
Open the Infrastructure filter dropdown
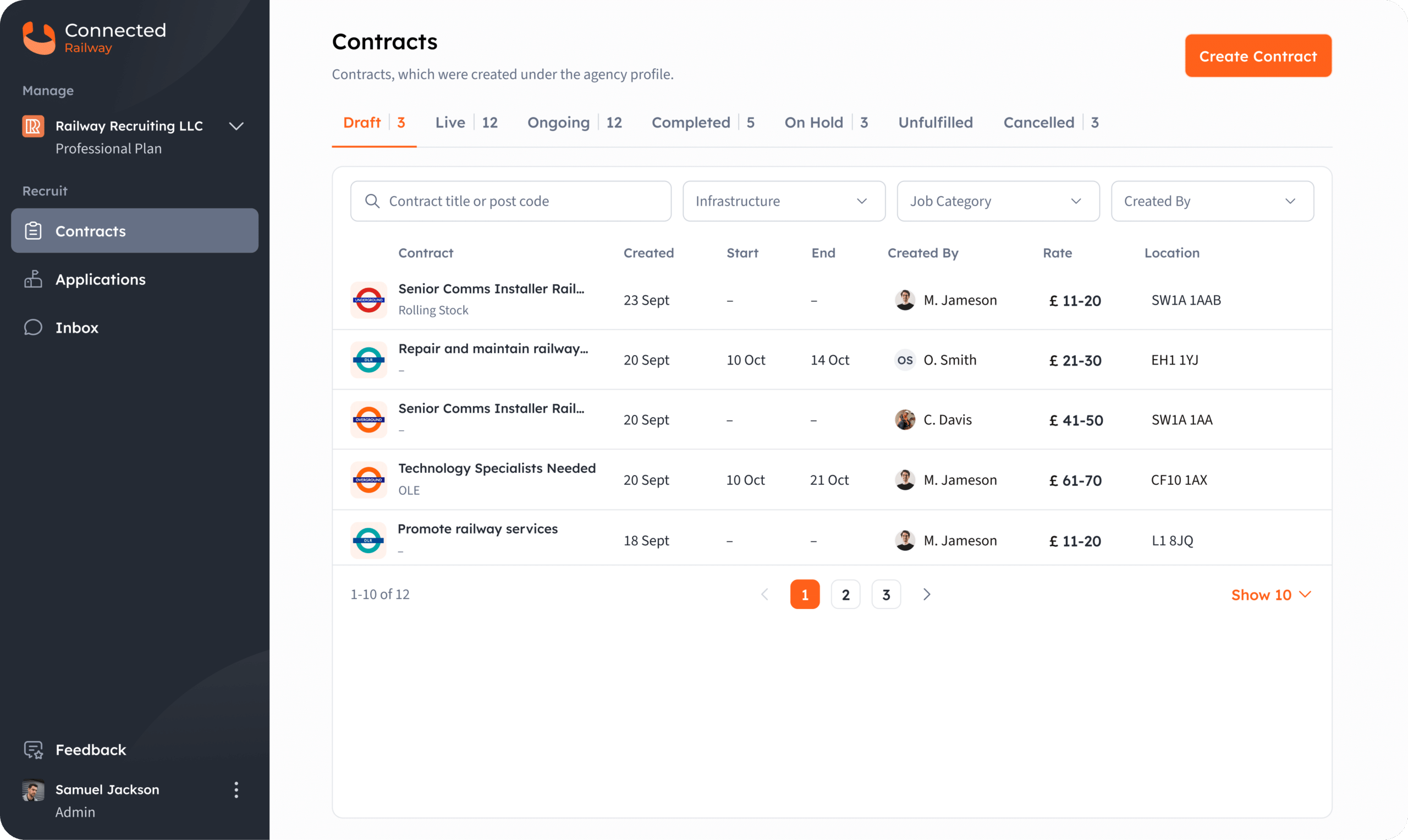tap(784, 201)
